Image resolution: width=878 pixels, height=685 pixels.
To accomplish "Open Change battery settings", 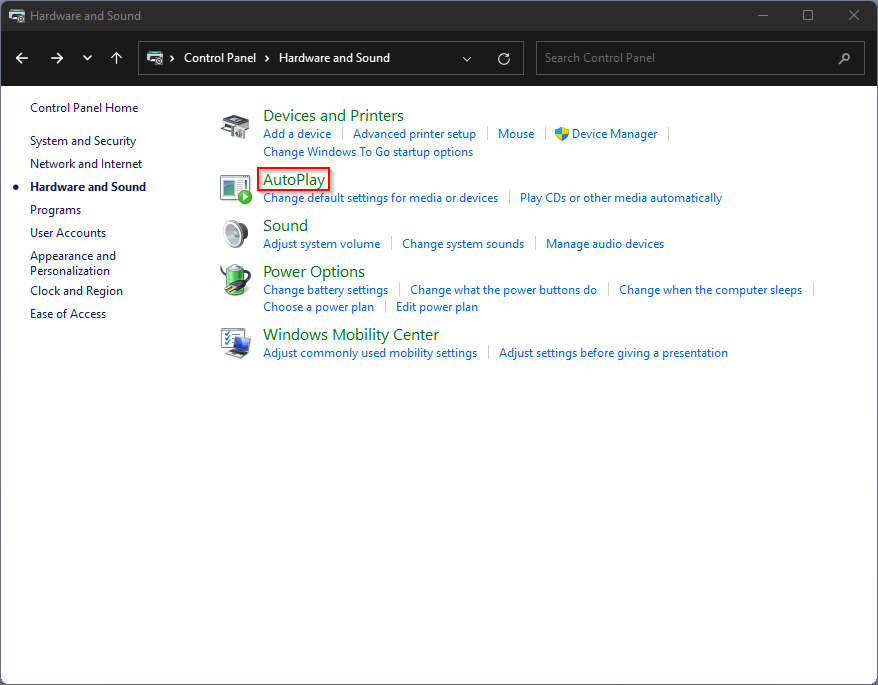I will coord(325,290).
